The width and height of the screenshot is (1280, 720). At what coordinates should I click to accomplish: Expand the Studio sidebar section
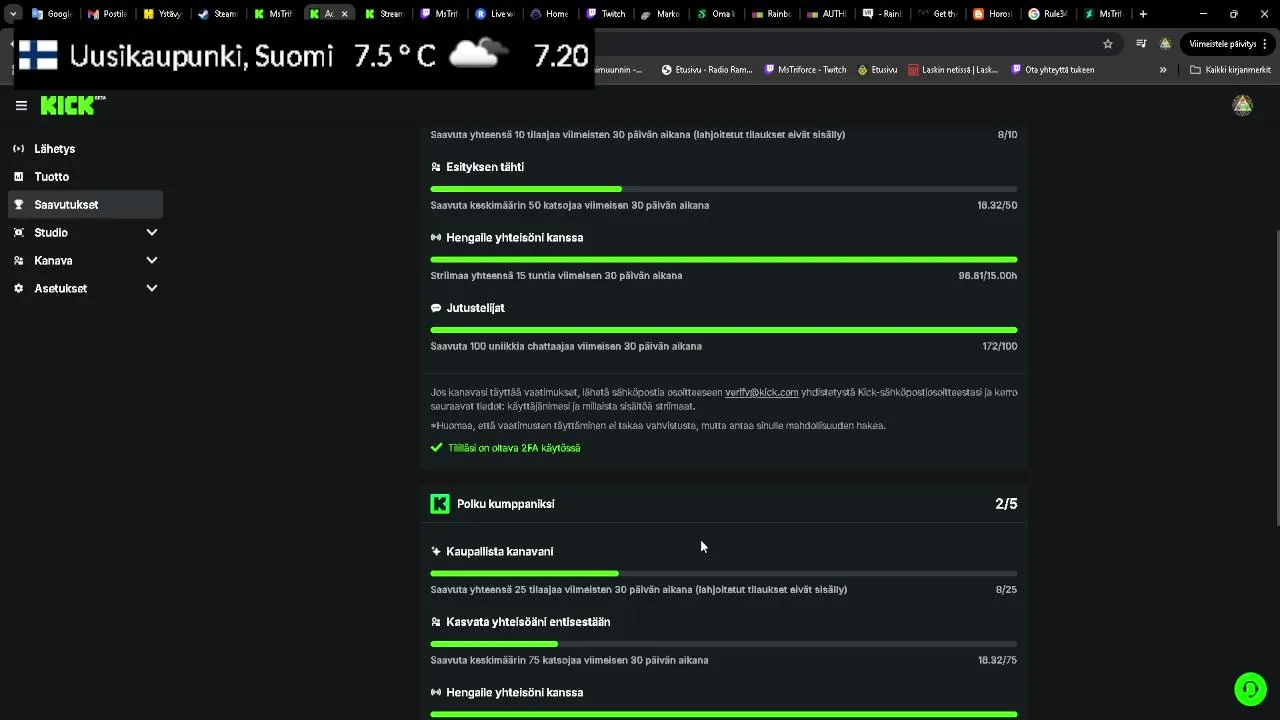(152, 233)
